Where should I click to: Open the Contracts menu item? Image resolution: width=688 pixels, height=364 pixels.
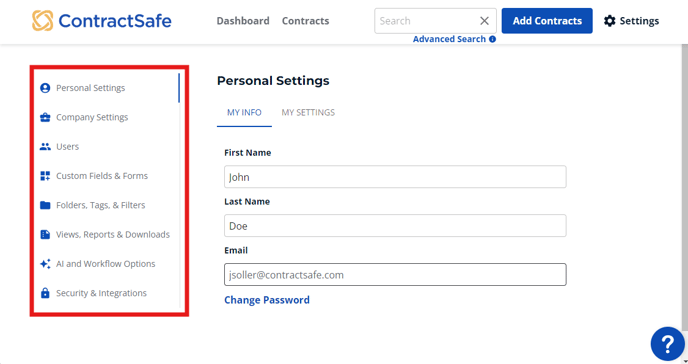click(x=305, y=21)
